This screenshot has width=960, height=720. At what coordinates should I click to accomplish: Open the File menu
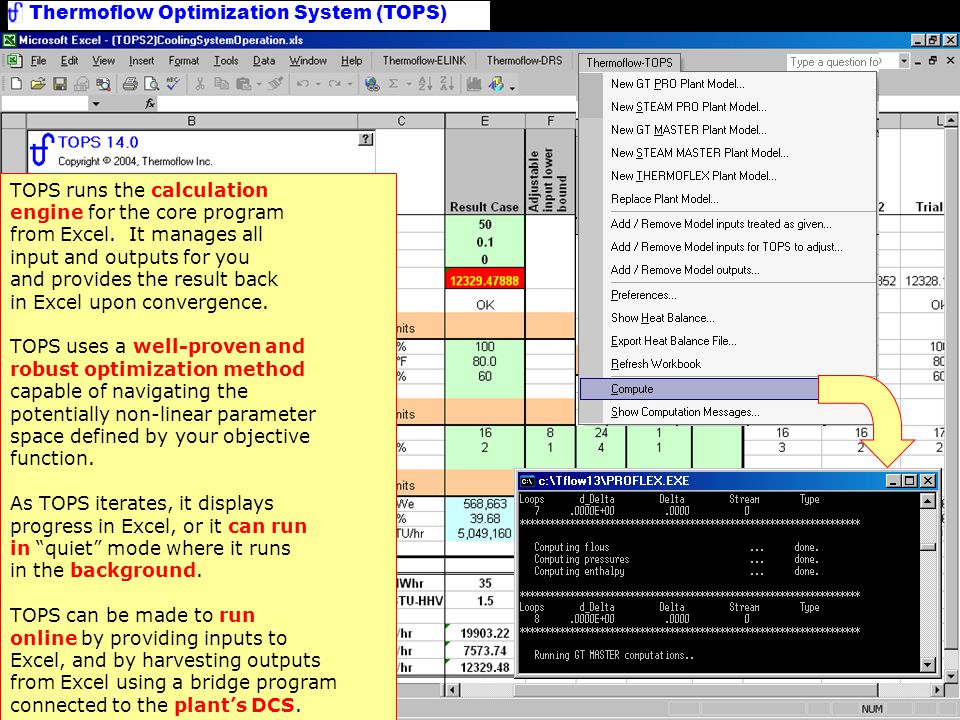click(39, 61)
